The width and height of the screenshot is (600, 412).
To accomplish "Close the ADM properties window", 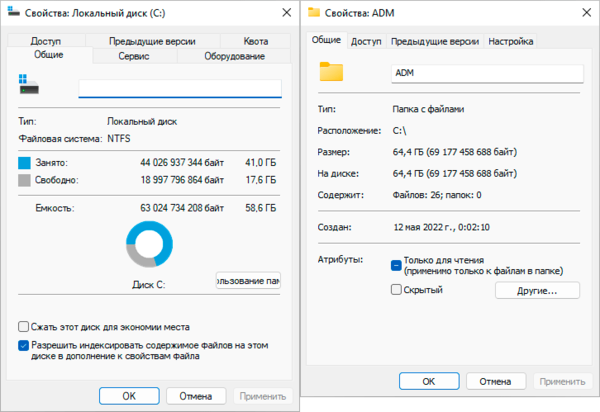I will click(x=587, y=13).
